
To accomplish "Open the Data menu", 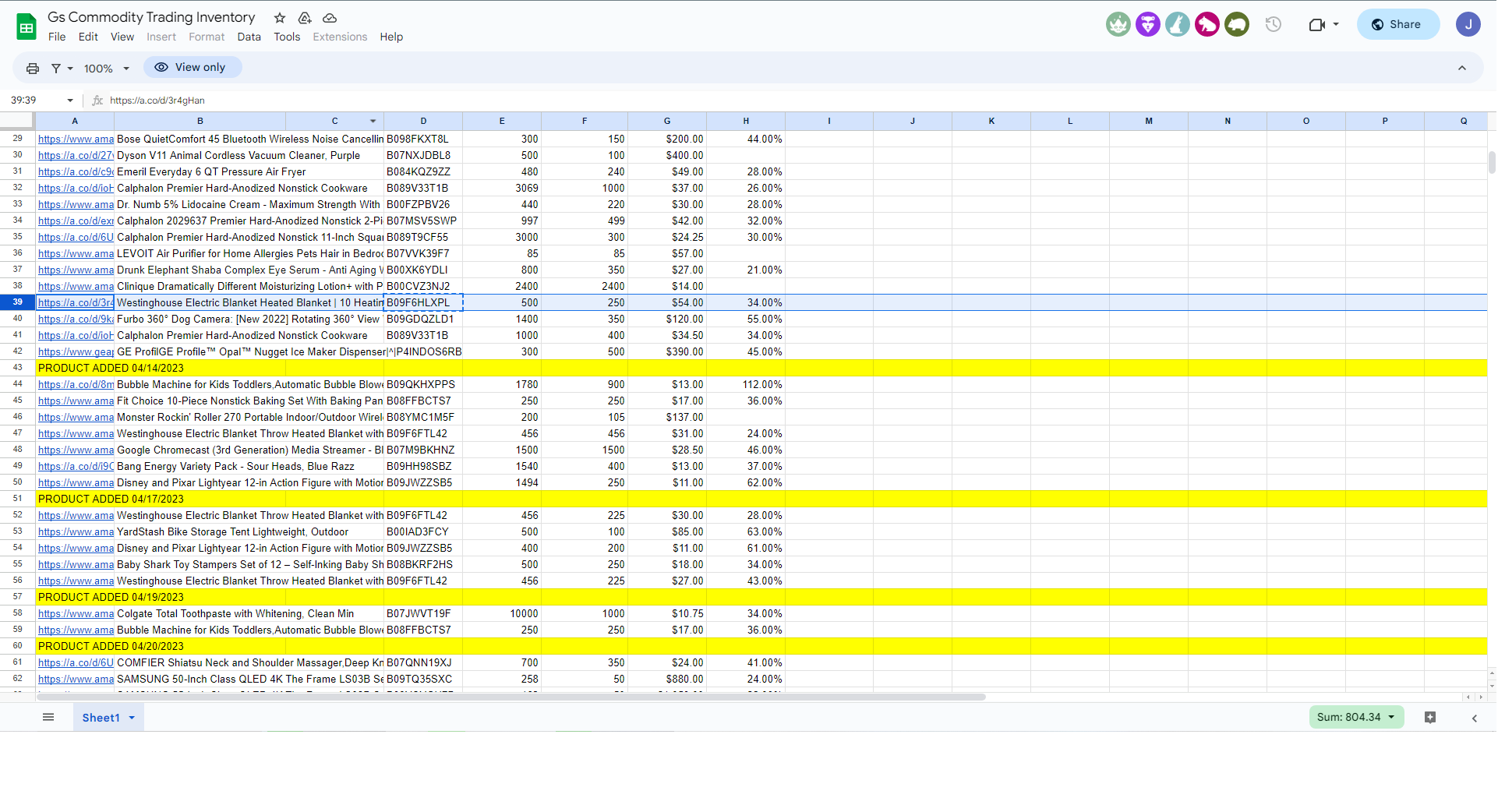I will click(x=249, y=37).
